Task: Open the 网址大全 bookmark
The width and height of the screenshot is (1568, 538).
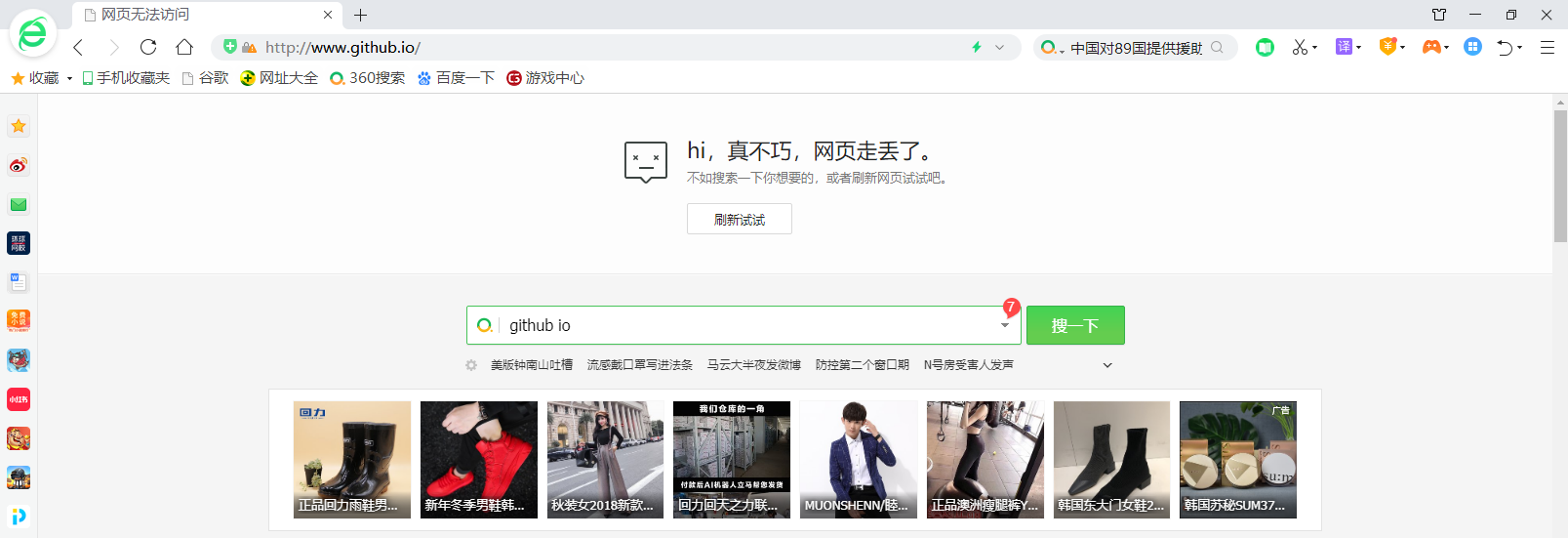Action: tap(279, 78)
